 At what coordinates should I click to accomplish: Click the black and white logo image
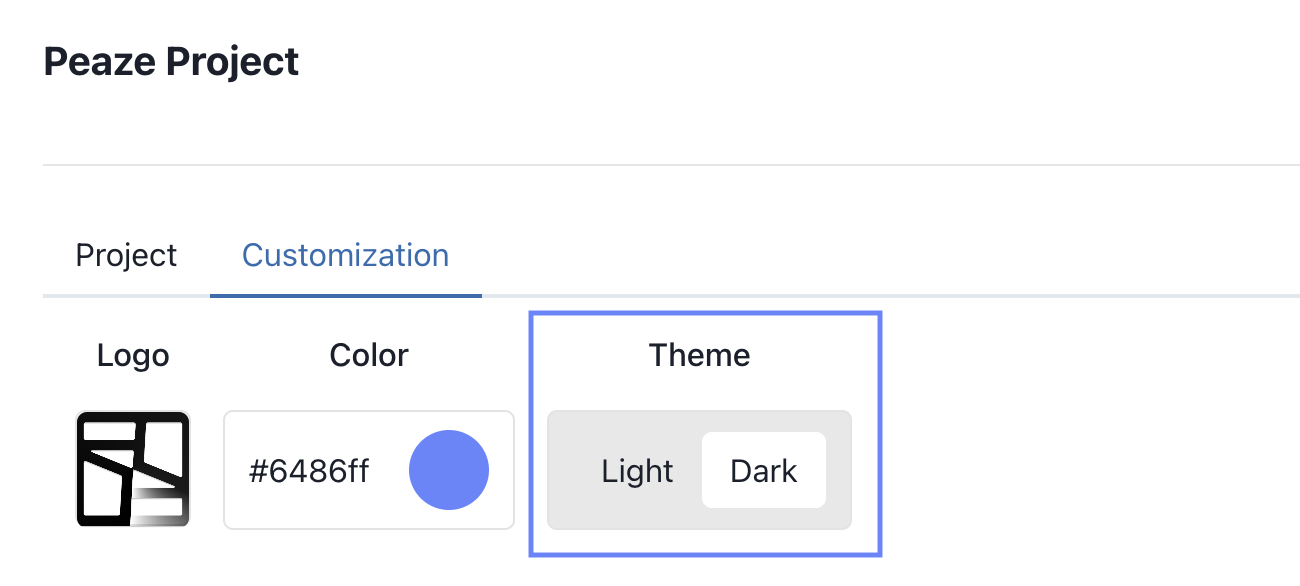point(133,469)
